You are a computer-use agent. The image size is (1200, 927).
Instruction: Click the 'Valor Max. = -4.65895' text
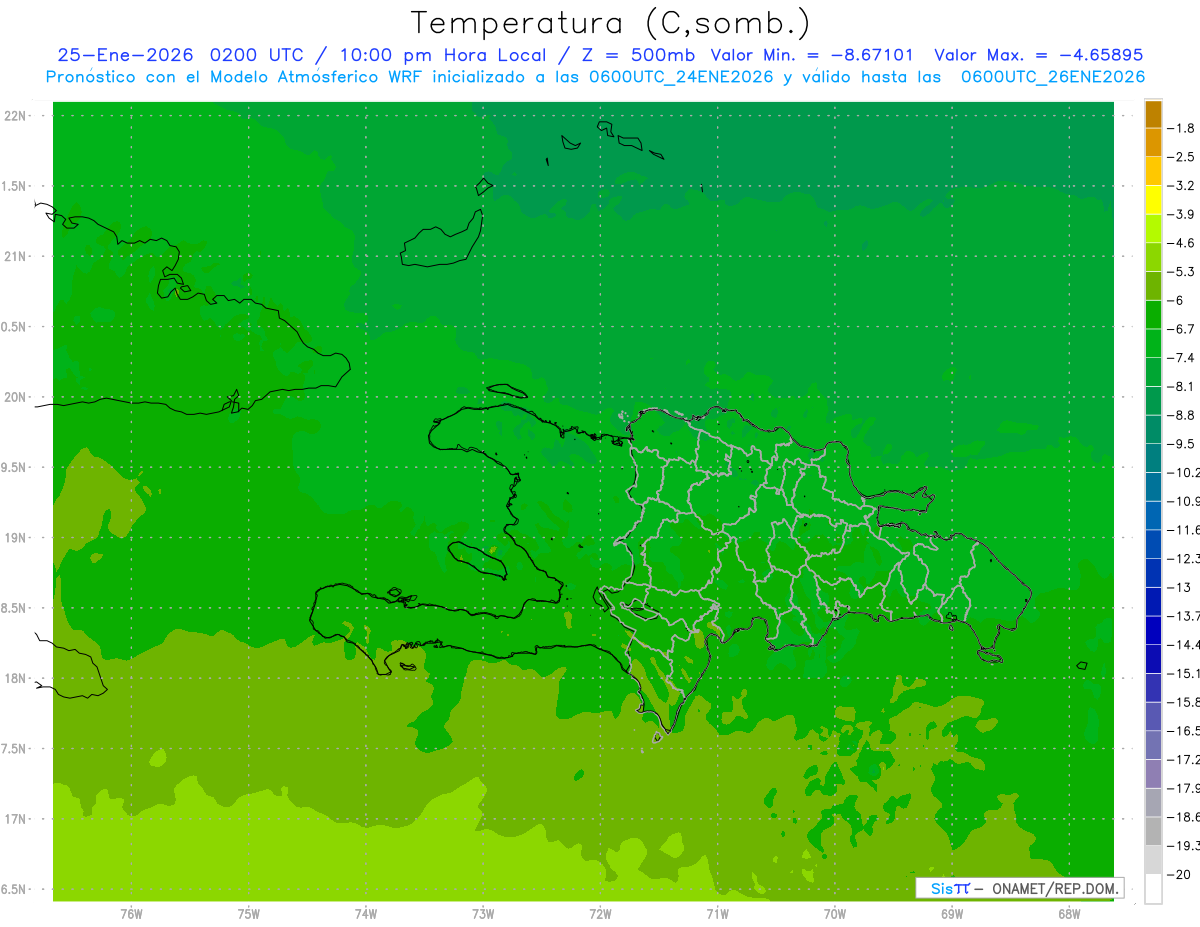pos(1038,55)
